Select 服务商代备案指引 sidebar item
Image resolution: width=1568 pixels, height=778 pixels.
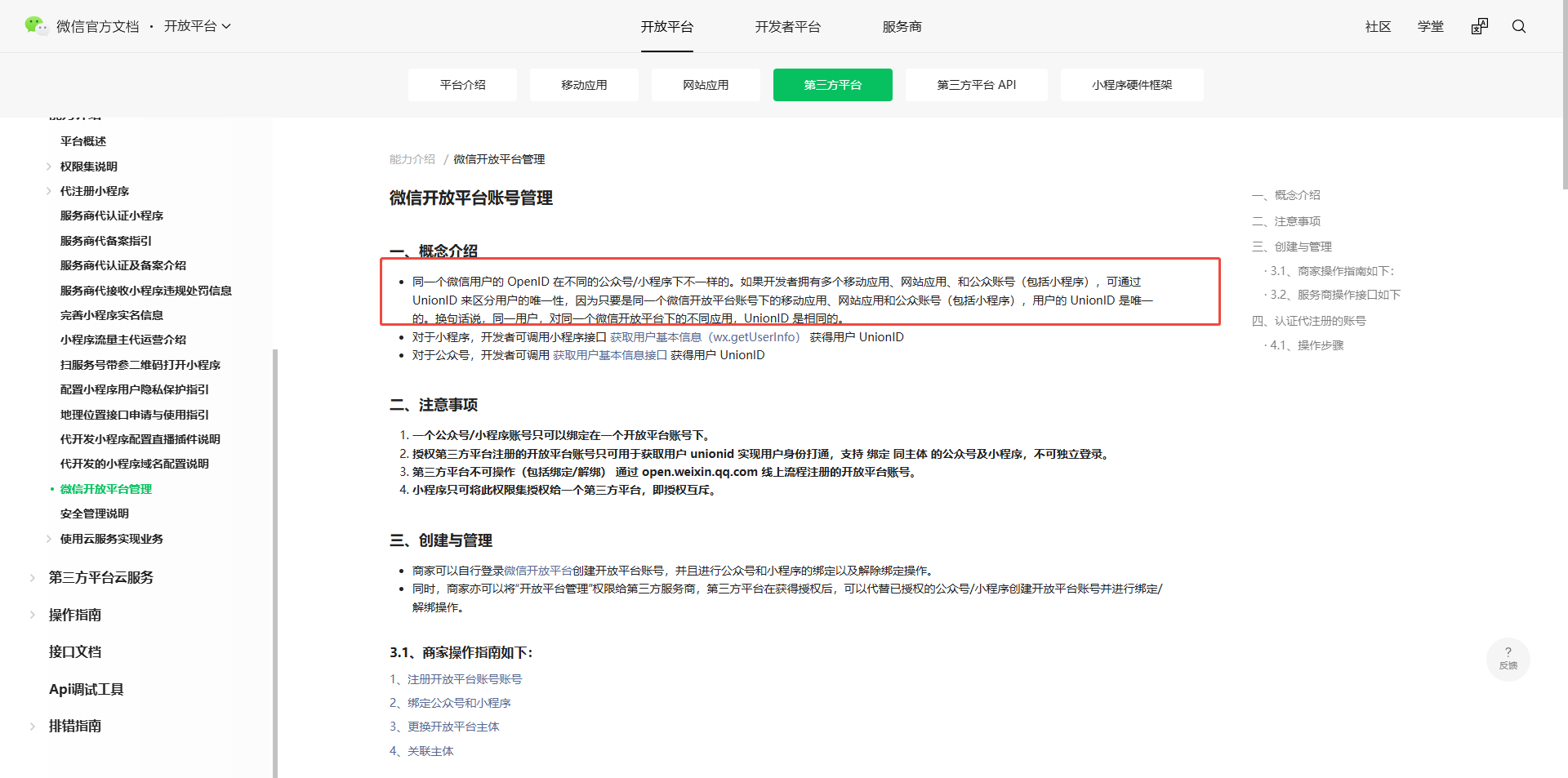coord(106,241)
